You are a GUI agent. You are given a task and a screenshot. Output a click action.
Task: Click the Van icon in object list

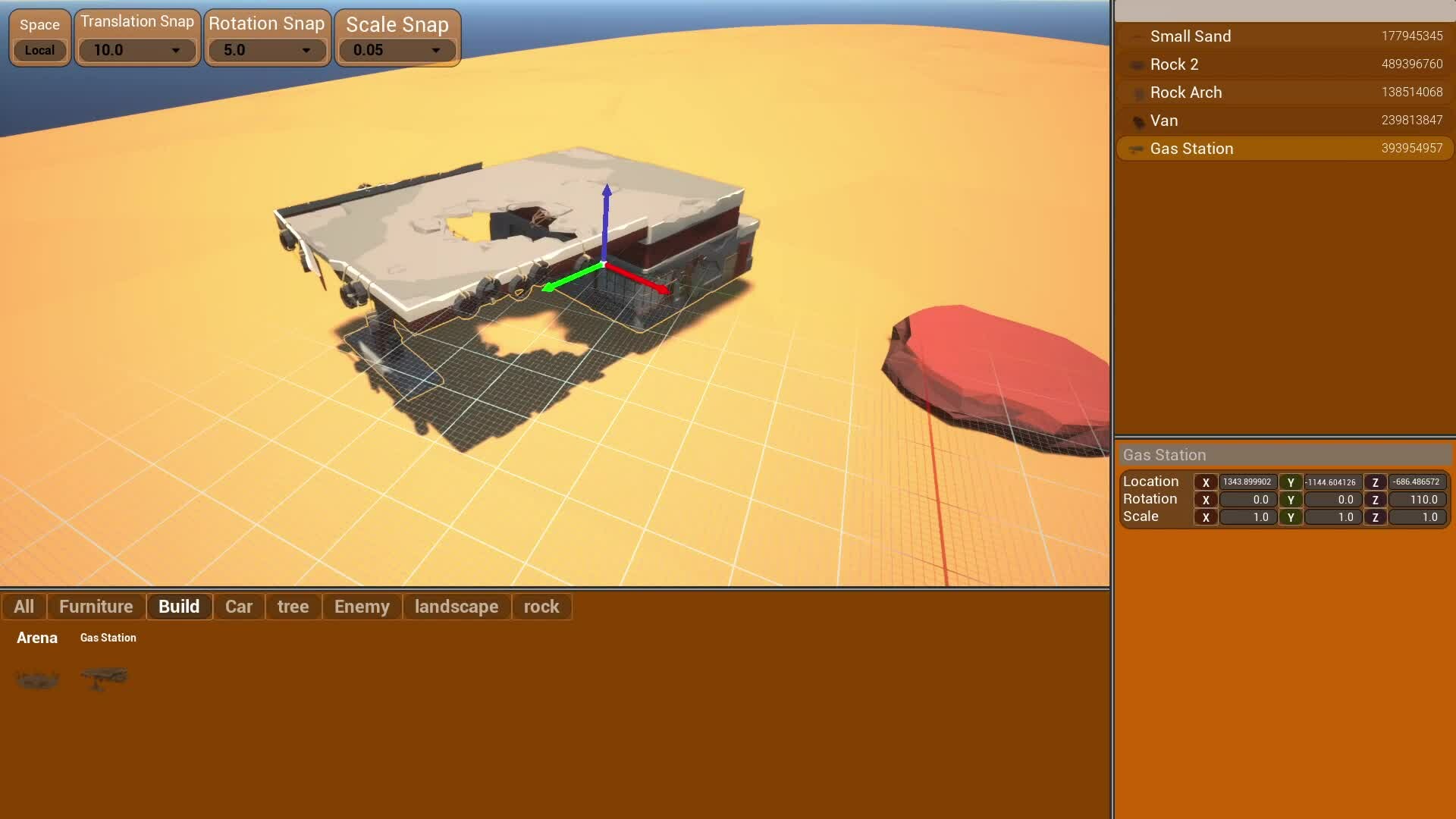point(1137,121)
